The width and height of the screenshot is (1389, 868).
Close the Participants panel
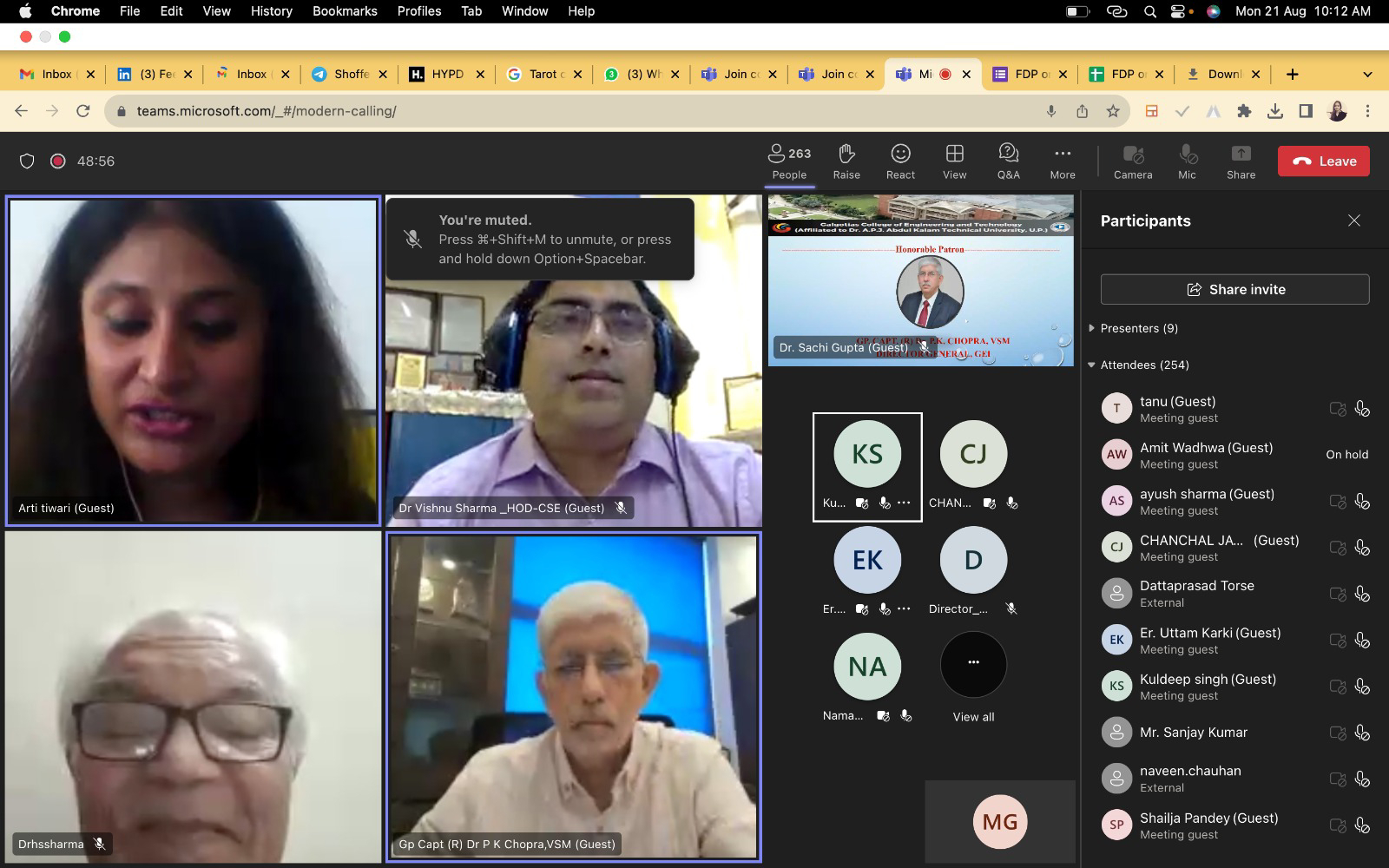coord(1353,220)
